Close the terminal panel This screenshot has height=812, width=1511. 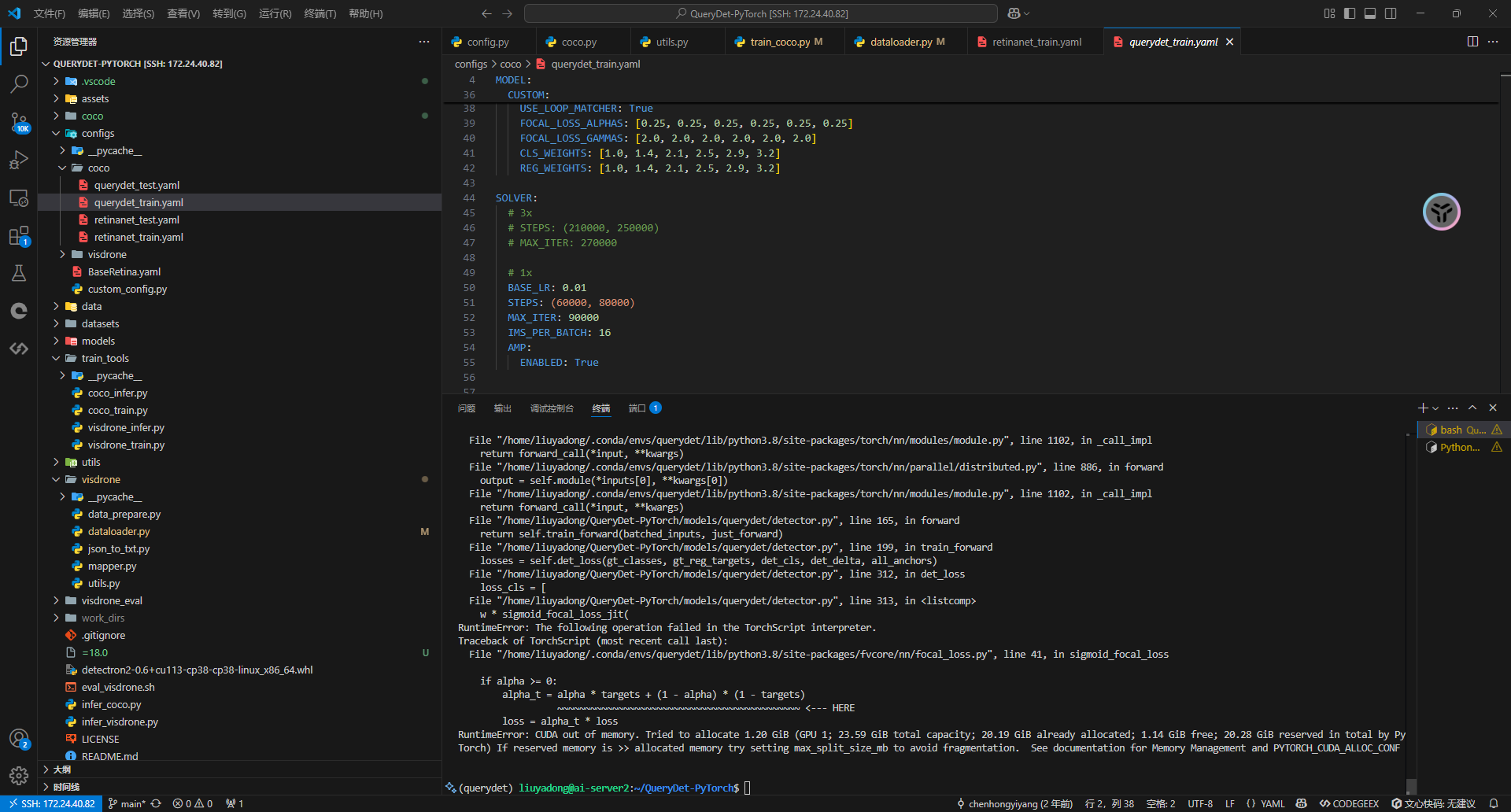coord(1493,408)
